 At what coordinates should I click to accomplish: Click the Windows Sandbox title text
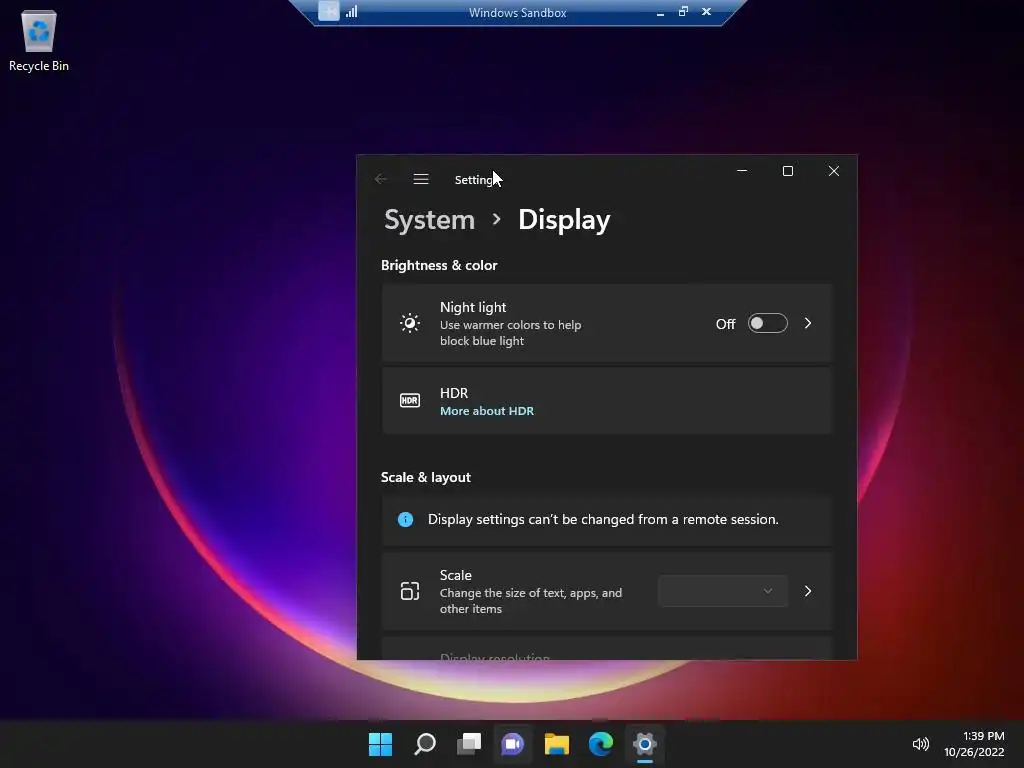coord(517,12)
